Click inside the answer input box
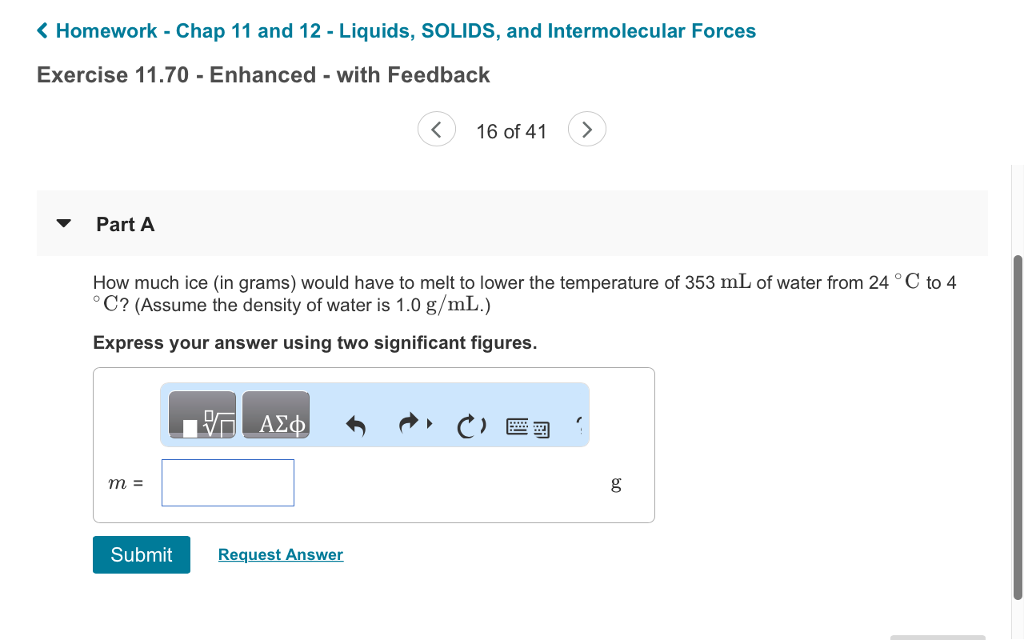This screenshot has height=640, width=1024. click(x=227, y=482)
